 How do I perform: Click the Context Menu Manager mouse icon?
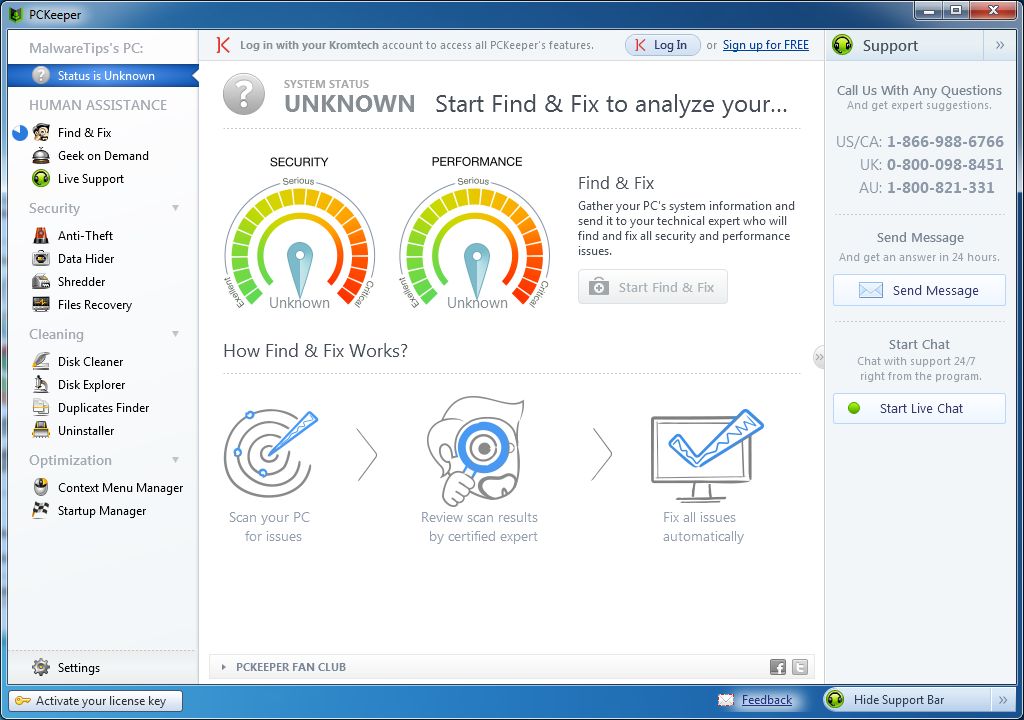tap(41, 487)
